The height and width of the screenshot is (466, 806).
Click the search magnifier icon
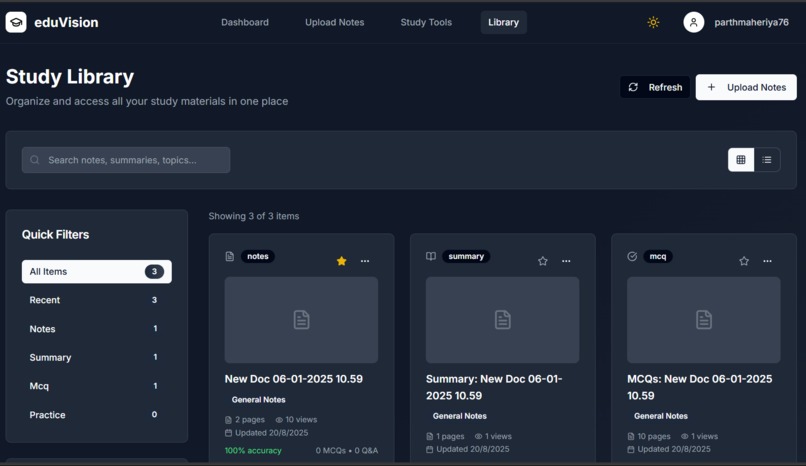click(34, 160)
